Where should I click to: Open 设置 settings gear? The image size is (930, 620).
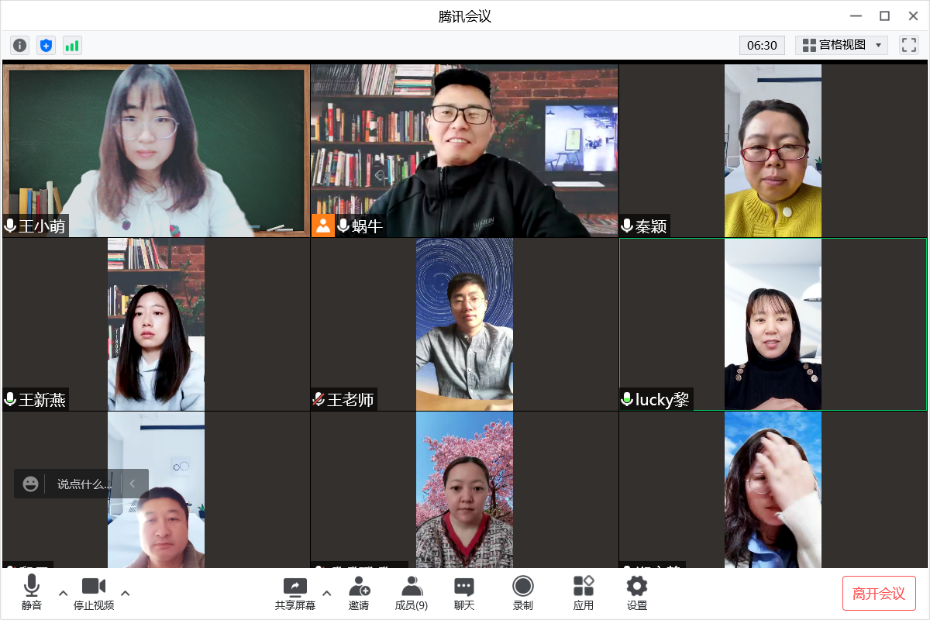[x=637, y=592]
